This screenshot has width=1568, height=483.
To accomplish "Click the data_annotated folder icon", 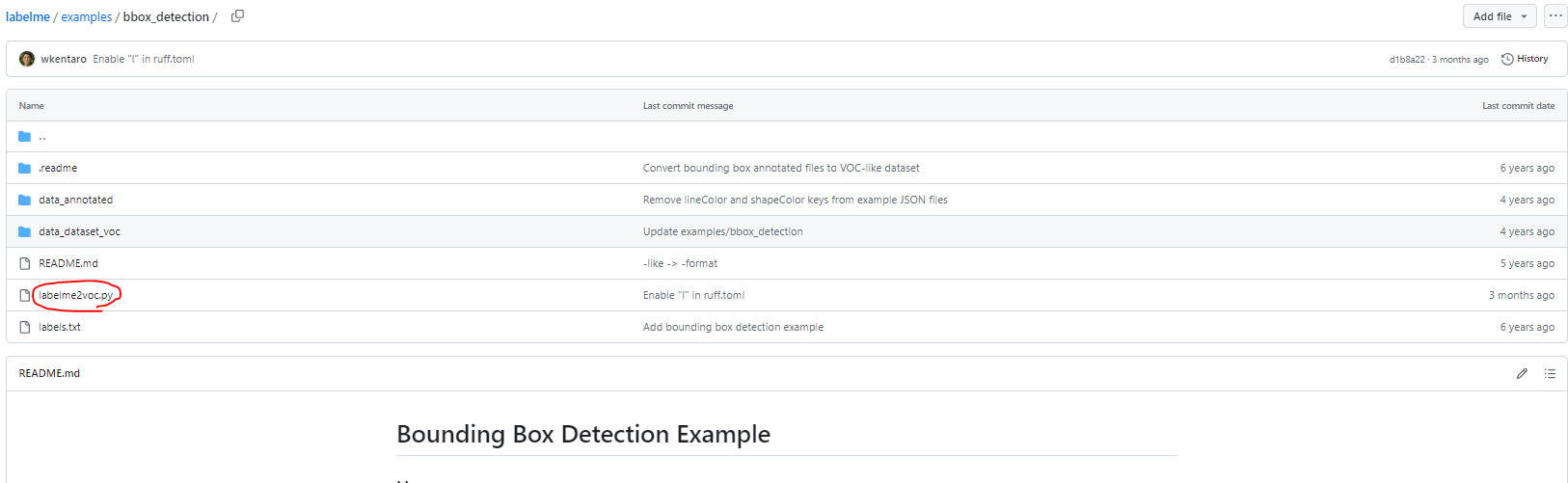I will pyautogui.click(x=25, y=200).
